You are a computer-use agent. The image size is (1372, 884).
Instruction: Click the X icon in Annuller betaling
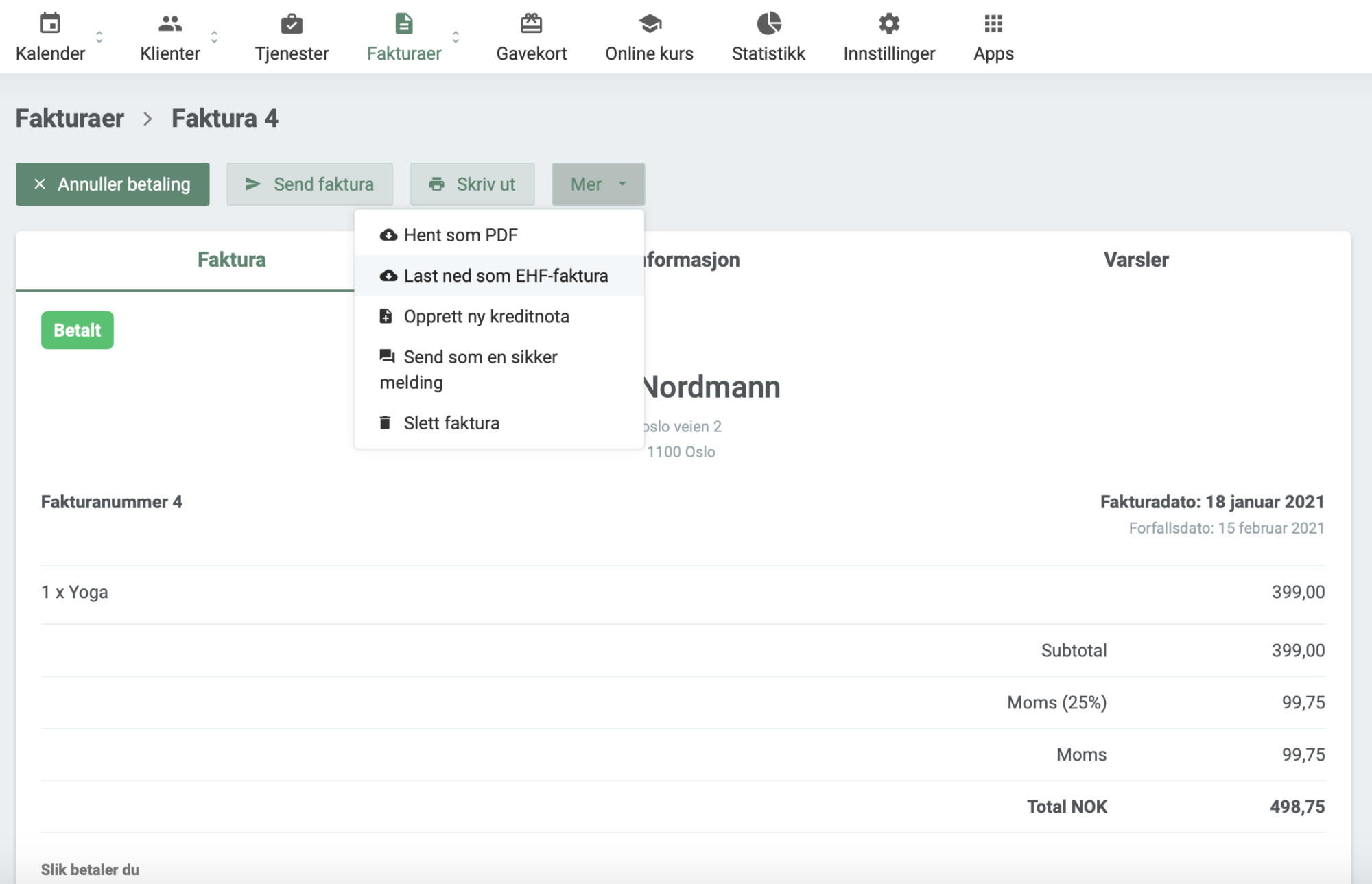40,184
